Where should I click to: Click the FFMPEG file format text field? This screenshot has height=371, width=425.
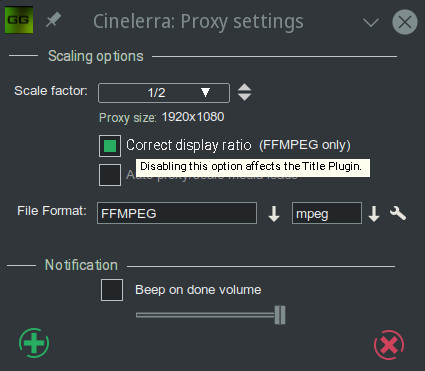[177, 213]
